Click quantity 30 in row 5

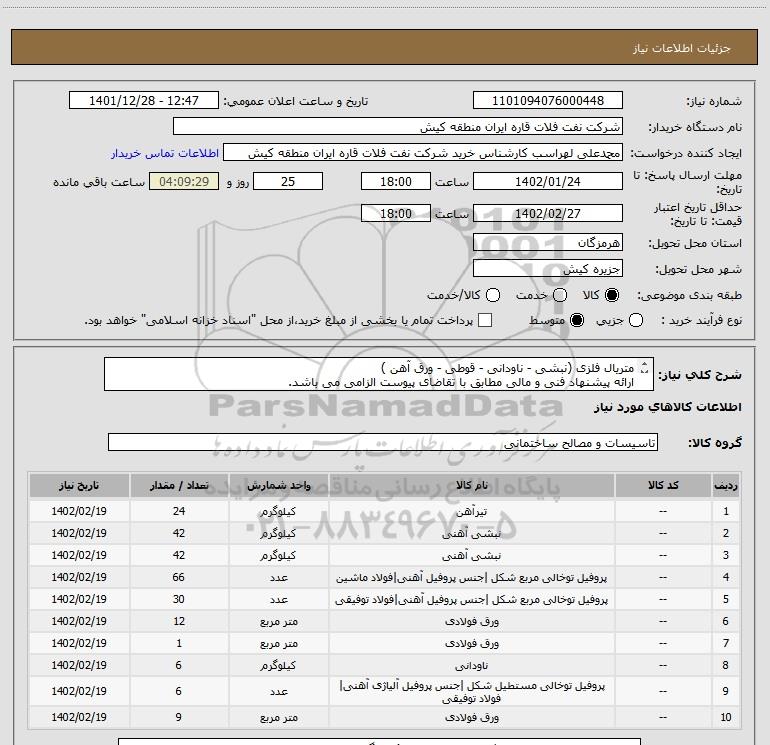[179, 600]
